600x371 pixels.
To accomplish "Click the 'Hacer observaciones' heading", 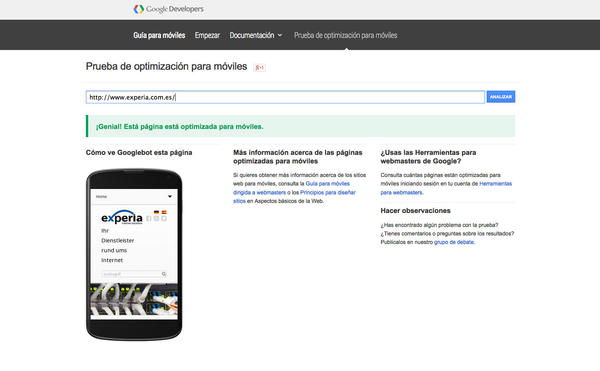I will [415, 210].
